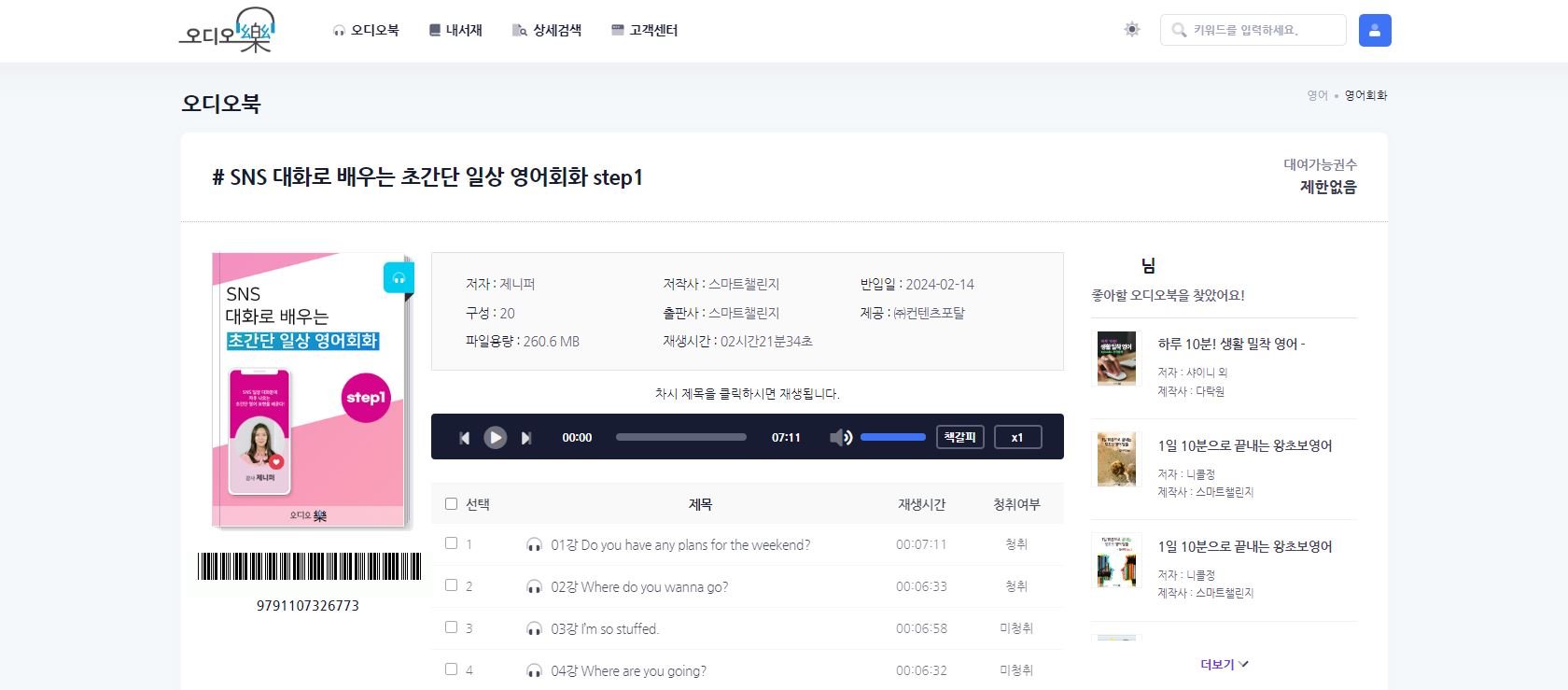Open thumbnail of first 1일 10분으로 끝내는 왕초보영어
The image size is (1568, 690).
[x=1116, y=459]
